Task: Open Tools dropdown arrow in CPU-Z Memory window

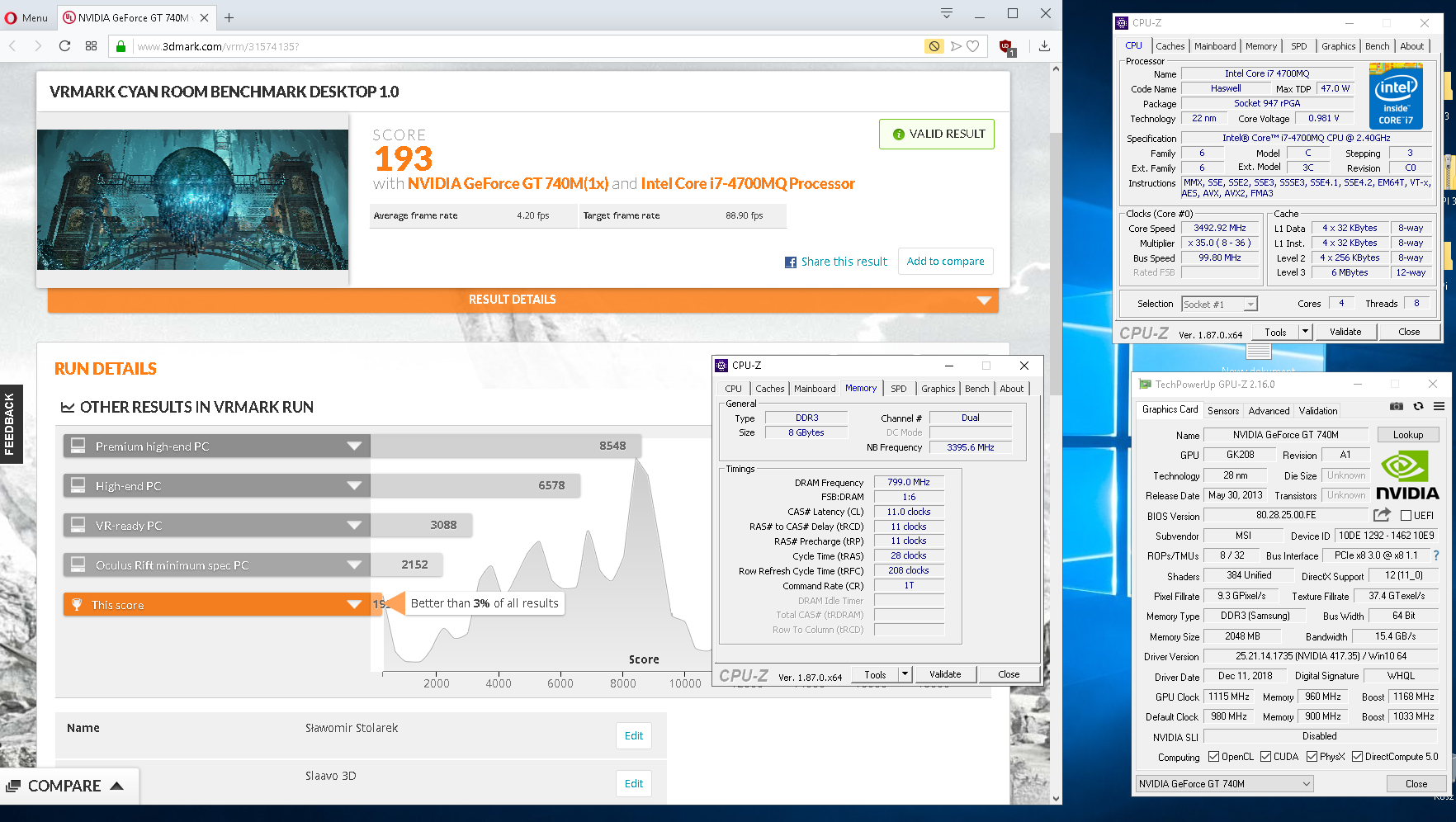Action: point(905,674)
